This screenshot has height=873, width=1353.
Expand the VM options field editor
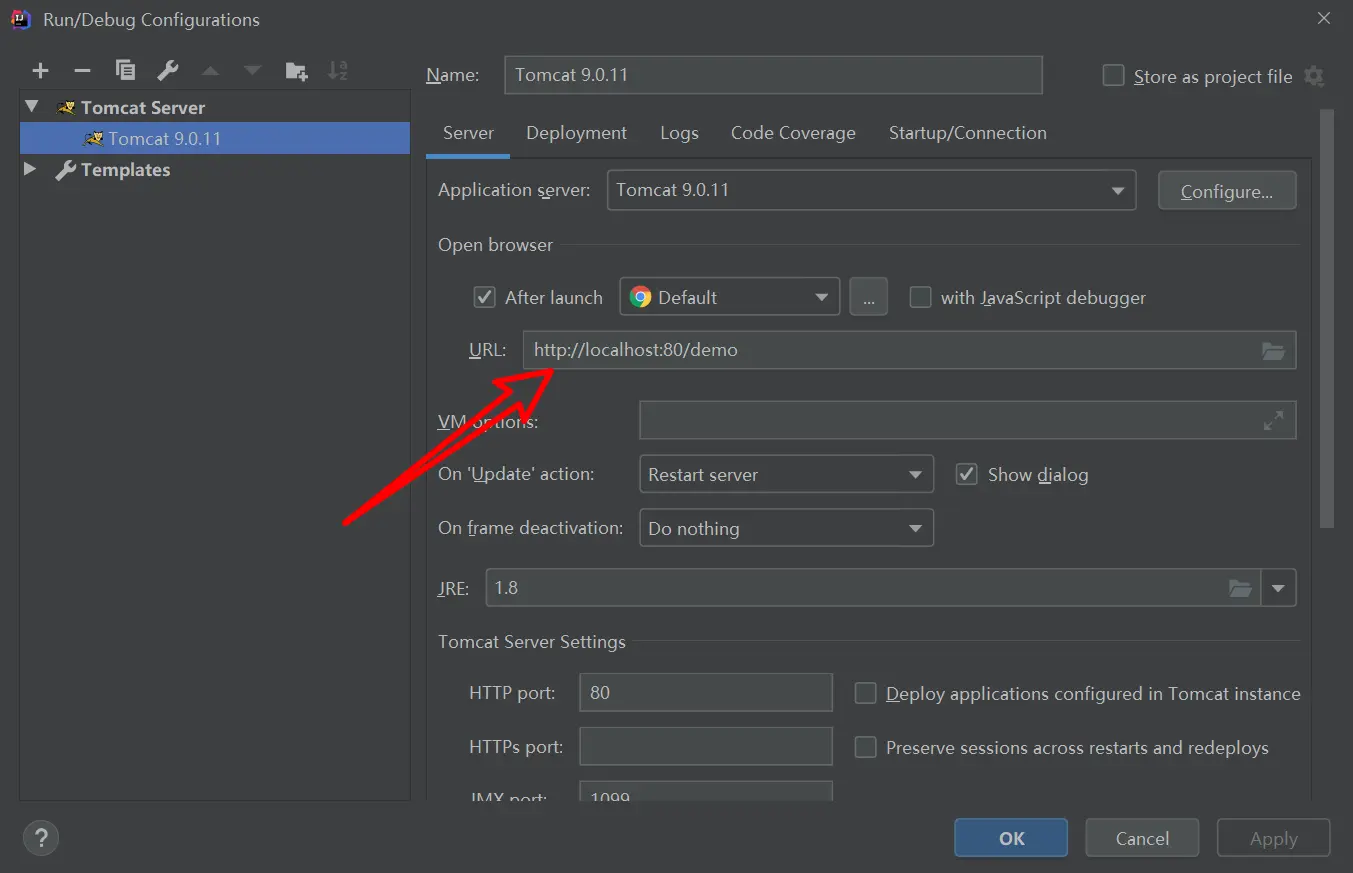pos(1273,421)
